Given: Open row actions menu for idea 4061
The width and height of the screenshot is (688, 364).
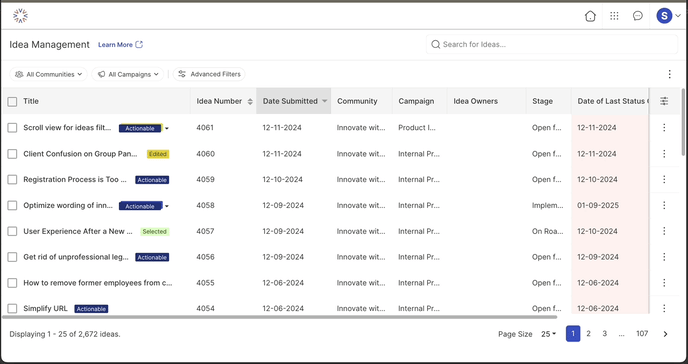Looking at the screenshot, I should click(x=664, y=128).
